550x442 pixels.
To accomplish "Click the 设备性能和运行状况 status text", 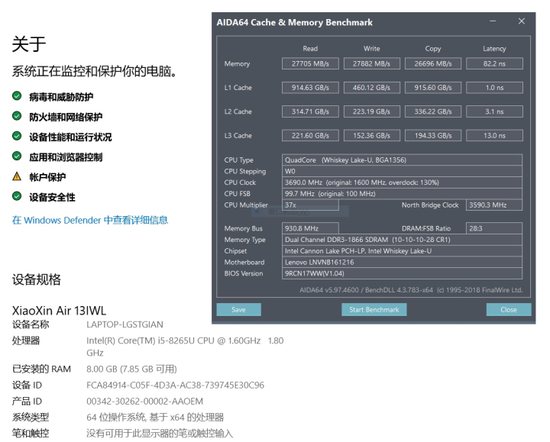I will [x=70, y=137].
